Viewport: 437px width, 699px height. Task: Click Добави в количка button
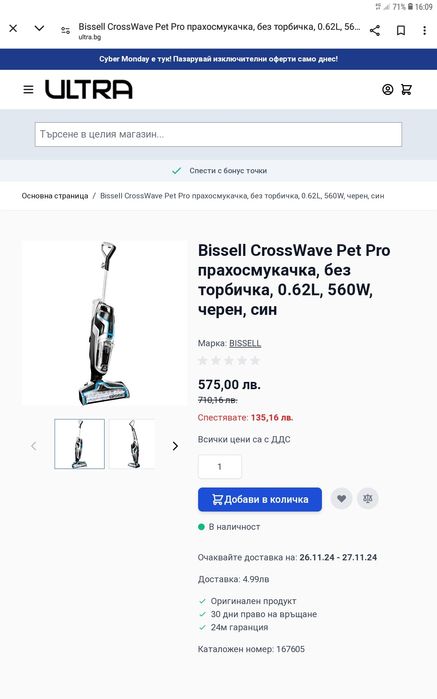pos(260,499)
